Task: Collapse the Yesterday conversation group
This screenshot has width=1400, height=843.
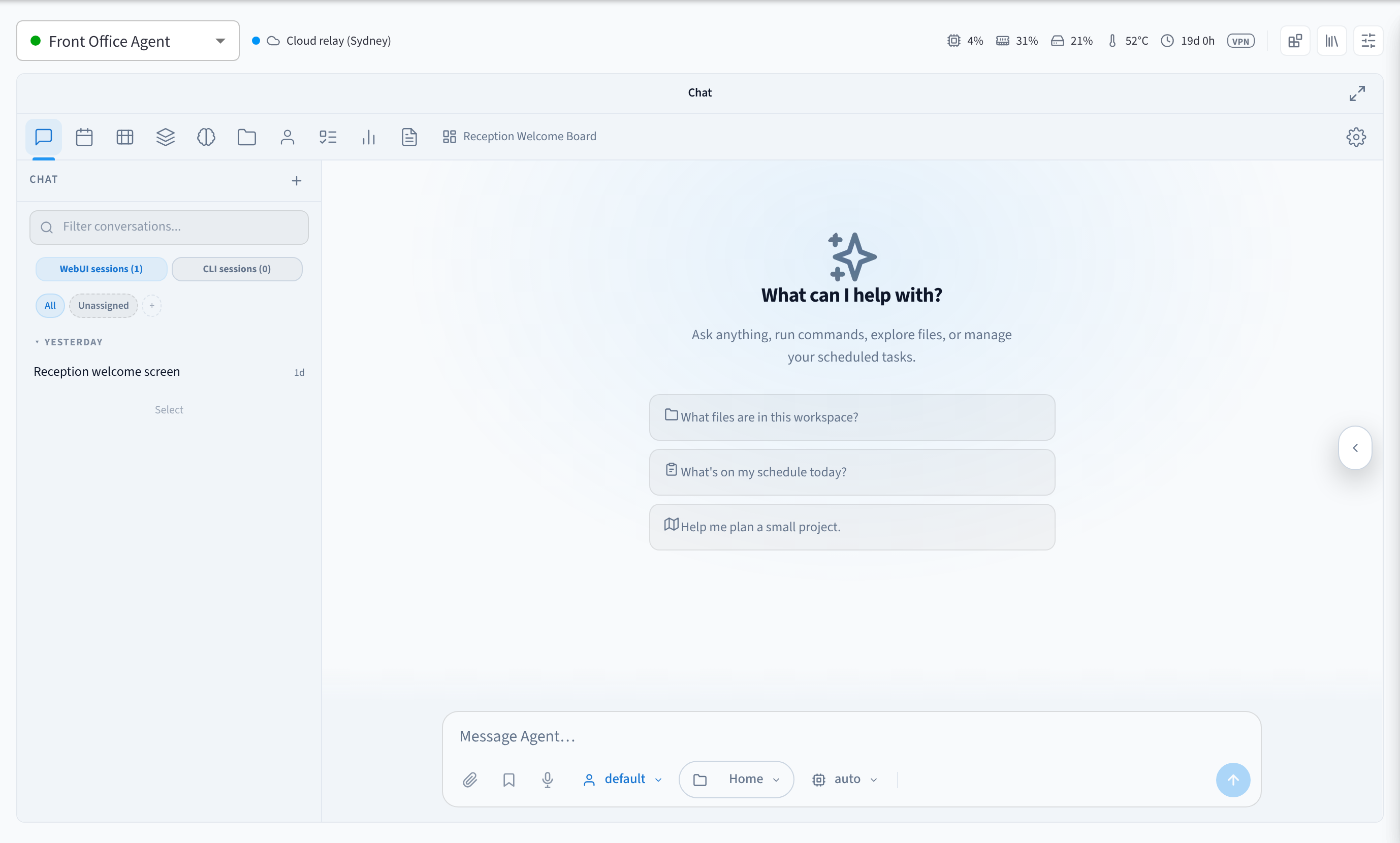Action: 68,342
